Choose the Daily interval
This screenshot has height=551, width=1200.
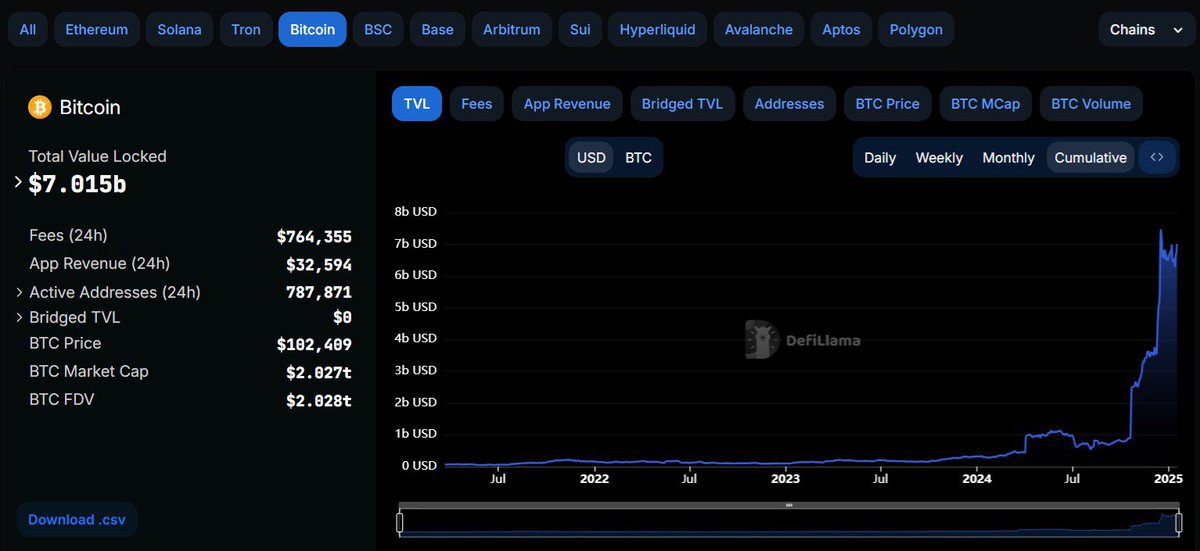pyautogui.click(x=880, y=158)
